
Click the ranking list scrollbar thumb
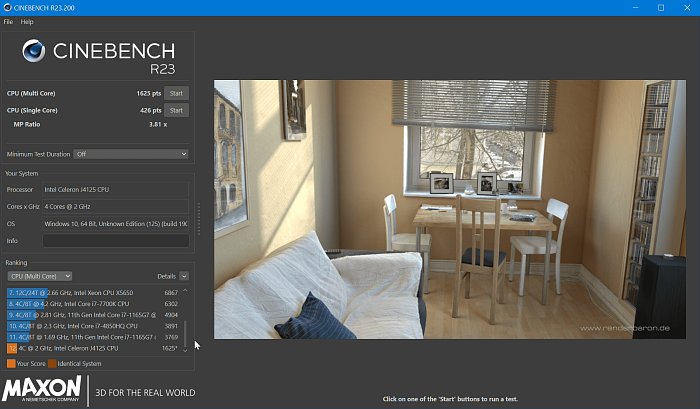[185, 333]
